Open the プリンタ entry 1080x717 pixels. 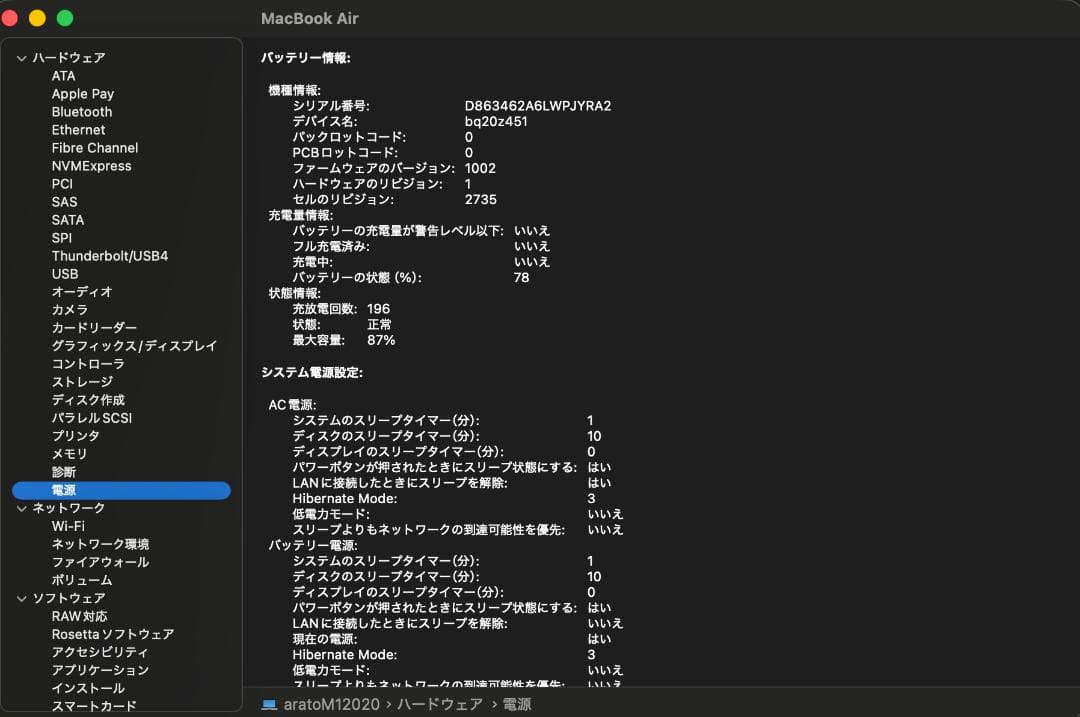(75, 436)
